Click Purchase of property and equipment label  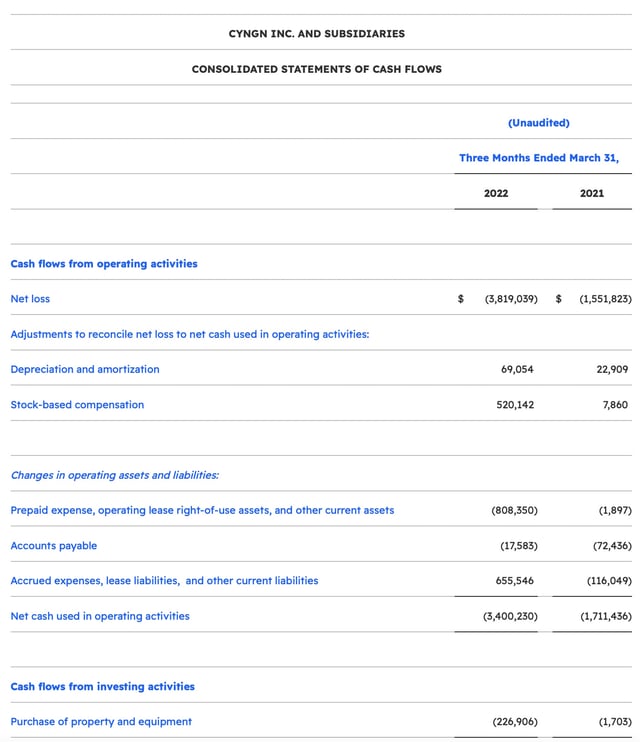pos(101,722)
